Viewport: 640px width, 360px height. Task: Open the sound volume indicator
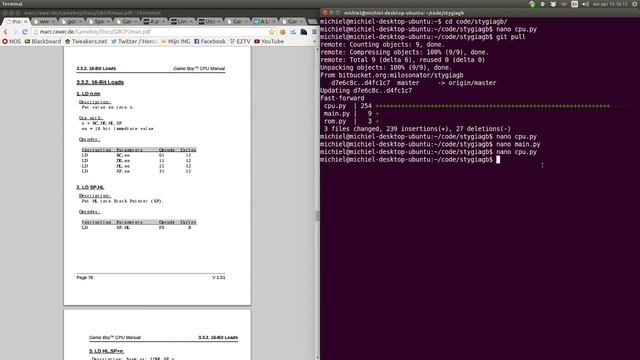point(585,4)
